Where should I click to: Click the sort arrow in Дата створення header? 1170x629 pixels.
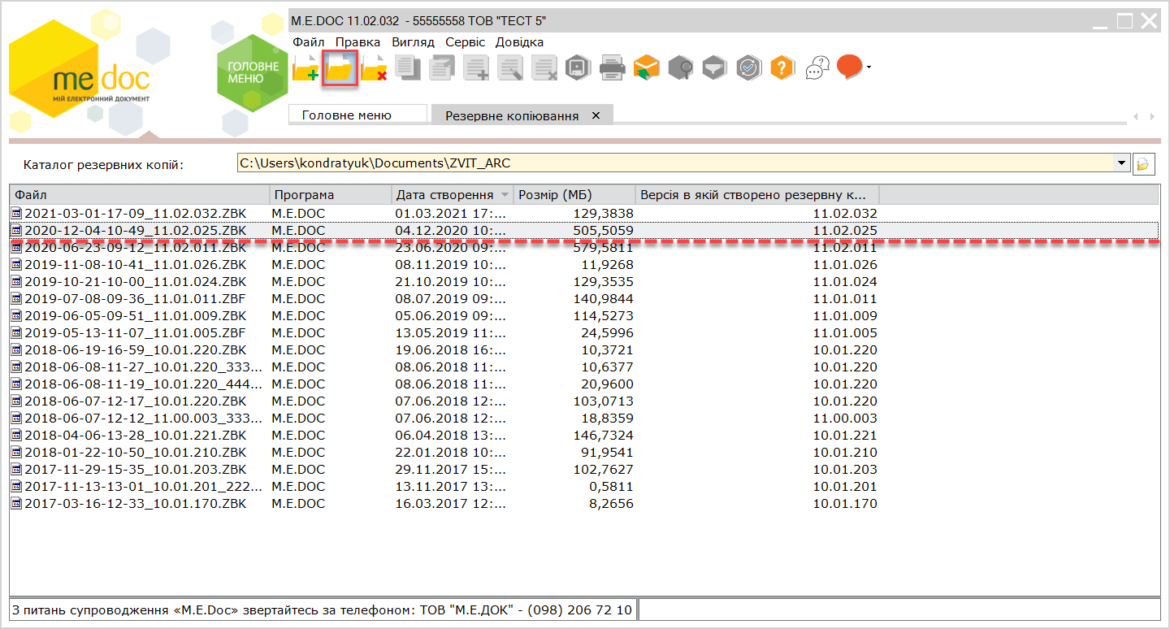[x=505, y=195]
